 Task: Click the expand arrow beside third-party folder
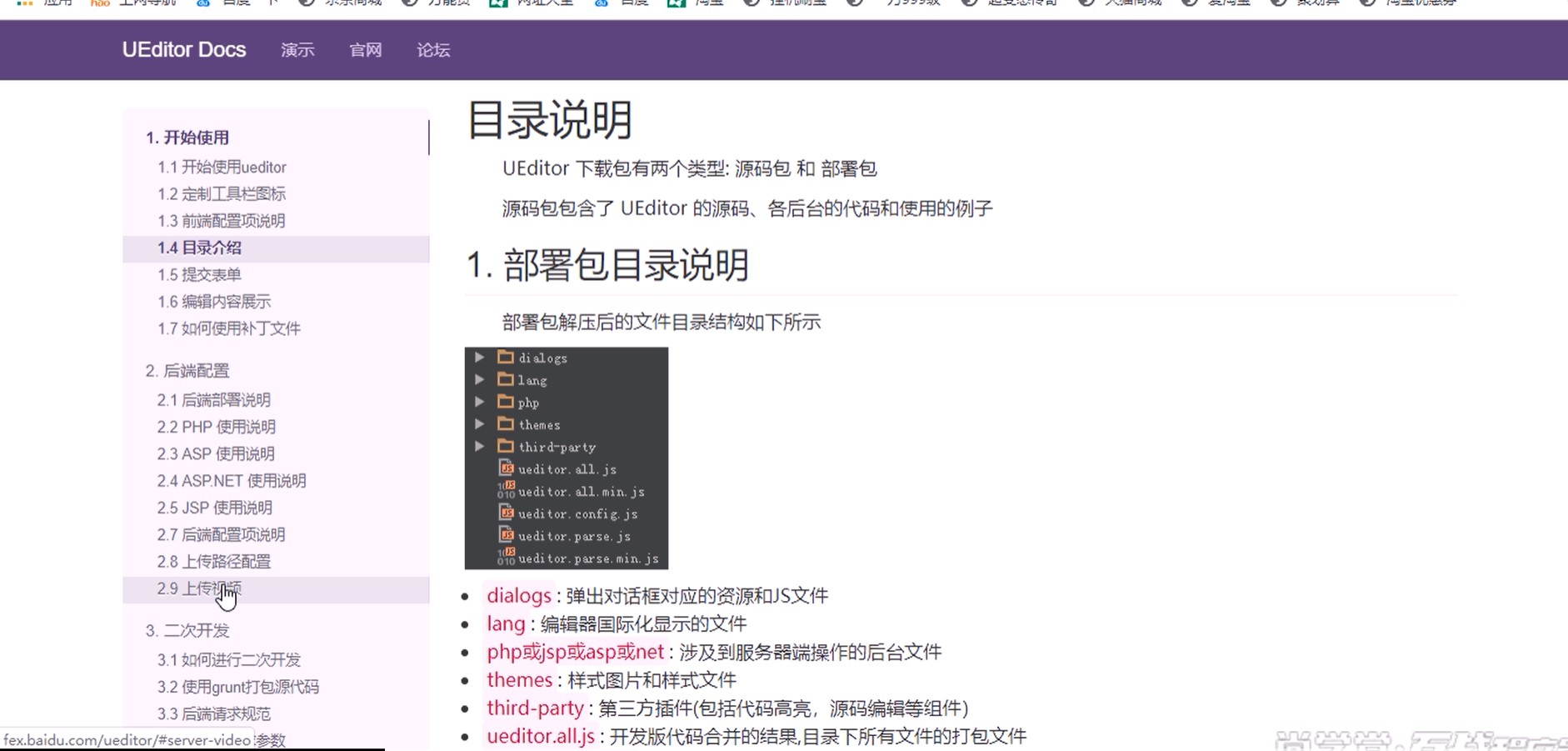(480, 446)
